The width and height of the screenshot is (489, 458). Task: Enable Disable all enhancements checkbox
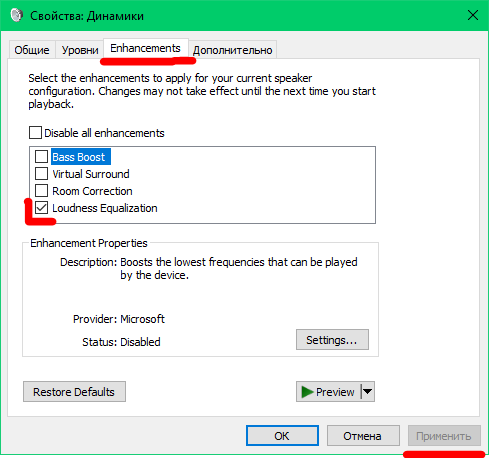(35, 132)
